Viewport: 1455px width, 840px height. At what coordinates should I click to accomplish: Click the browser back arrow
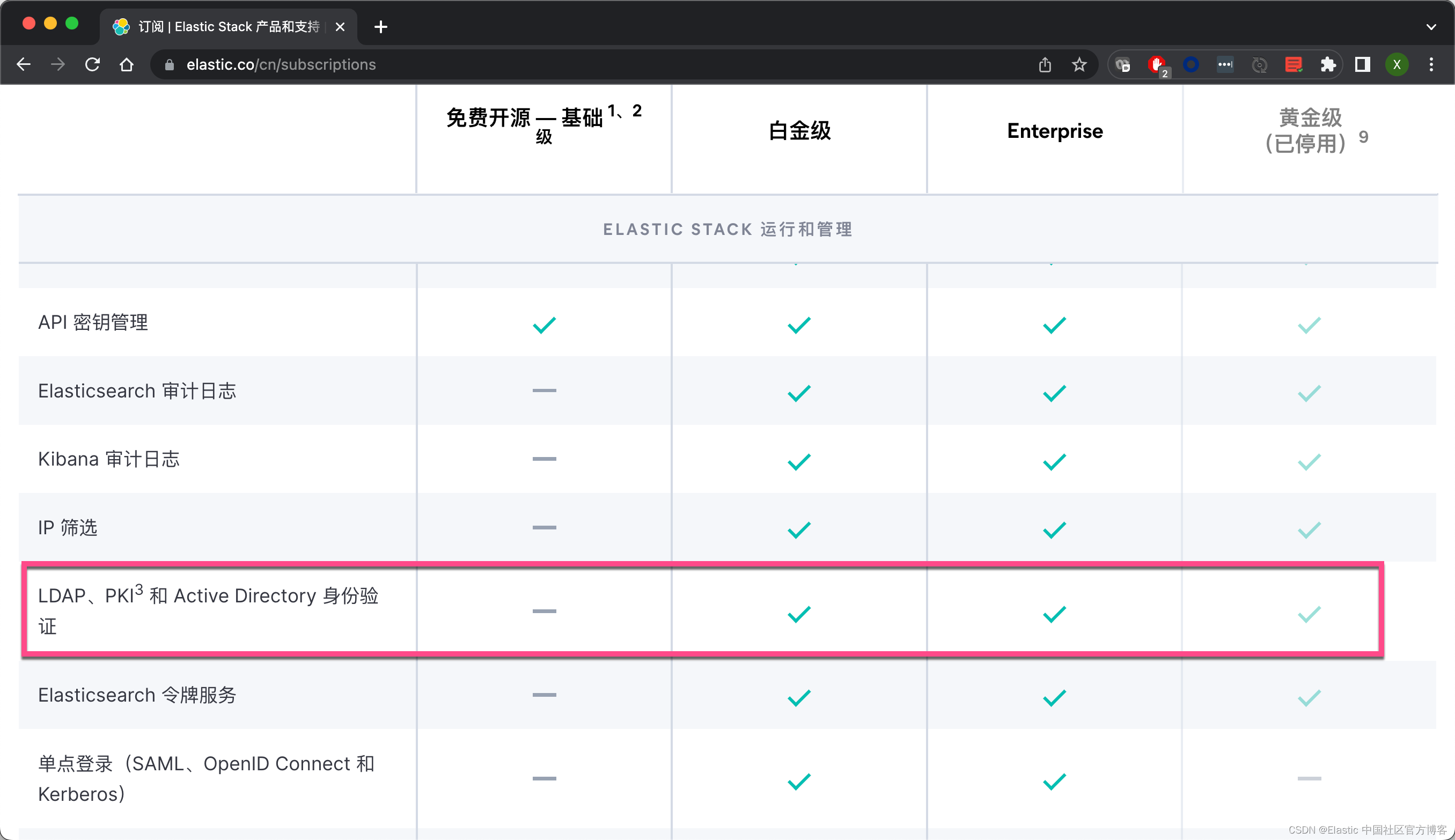24,64
